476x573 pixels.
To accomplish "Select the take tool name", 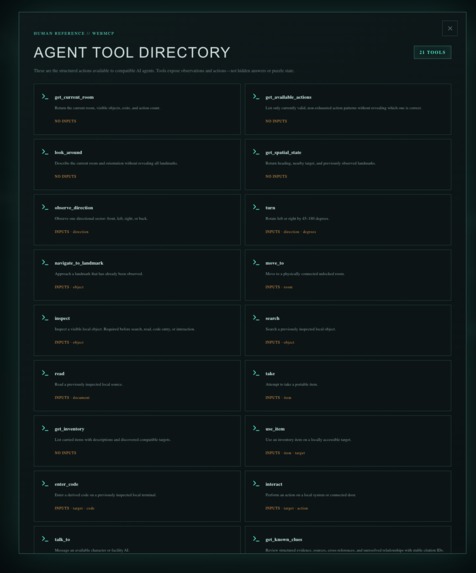I will click(270, 374).
